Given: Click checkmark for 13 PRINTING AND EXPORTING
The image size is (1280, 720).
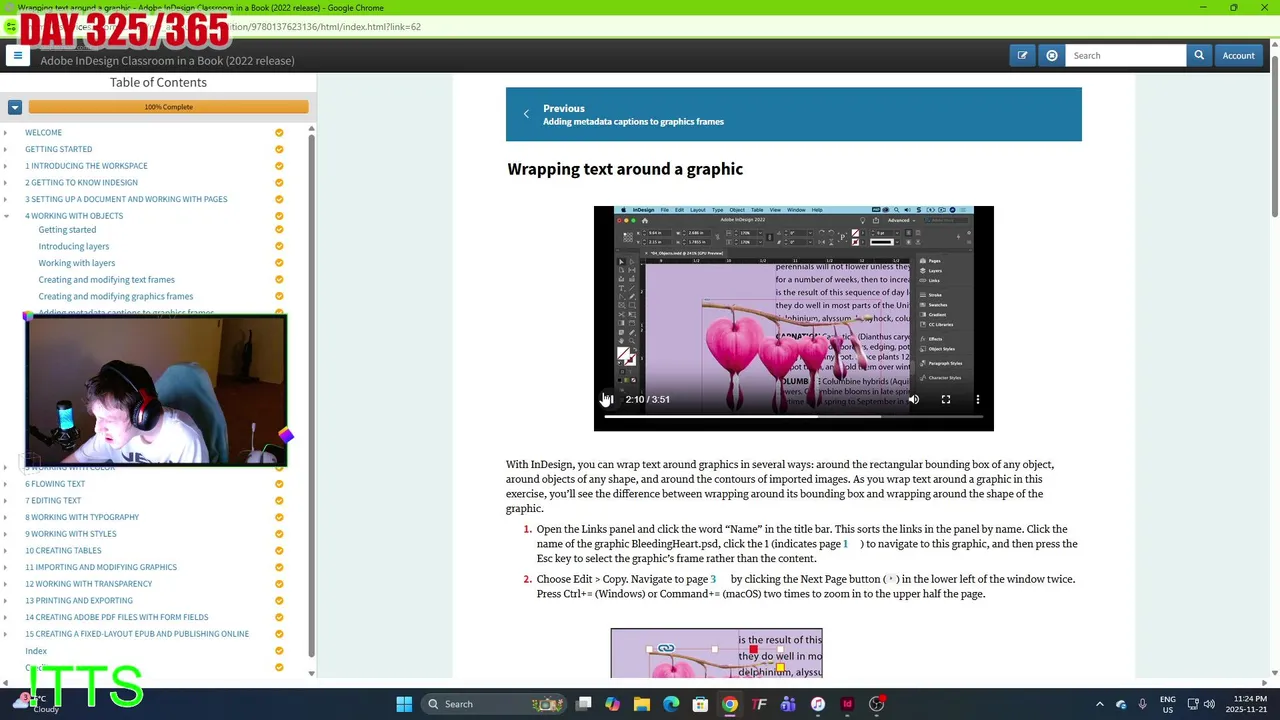Looking at the screenshot, I should (x=279, y=601).
